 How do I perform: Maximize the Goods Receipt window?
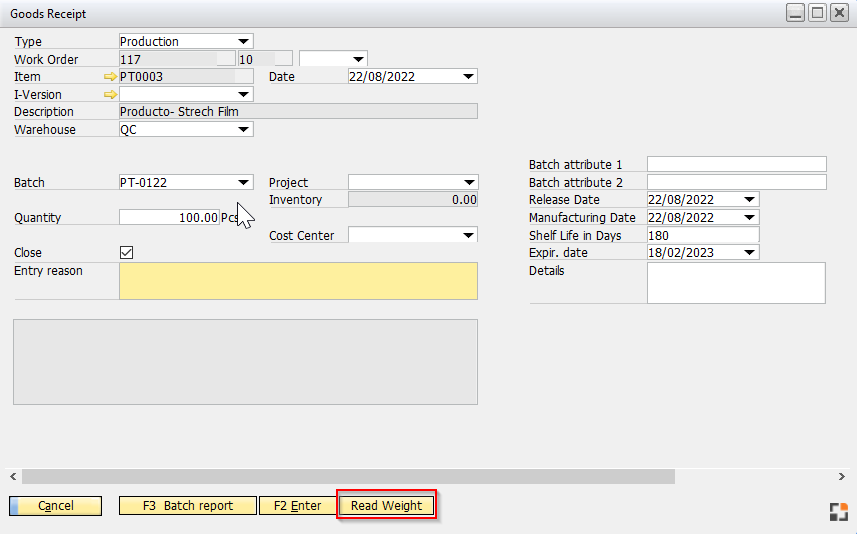click(x=817, y=13)
